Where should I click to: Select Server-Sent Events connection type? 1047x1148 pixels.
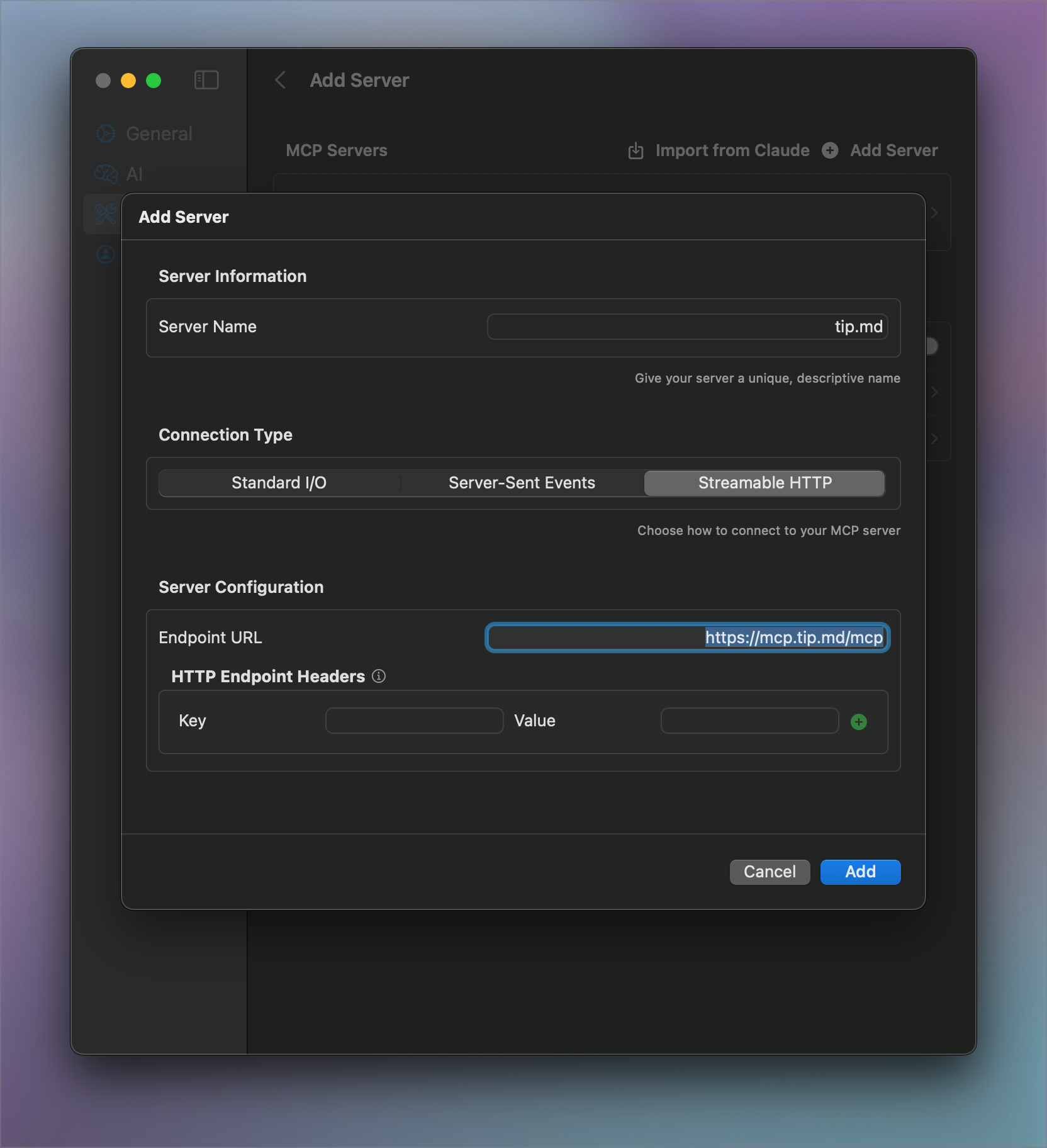521,483
